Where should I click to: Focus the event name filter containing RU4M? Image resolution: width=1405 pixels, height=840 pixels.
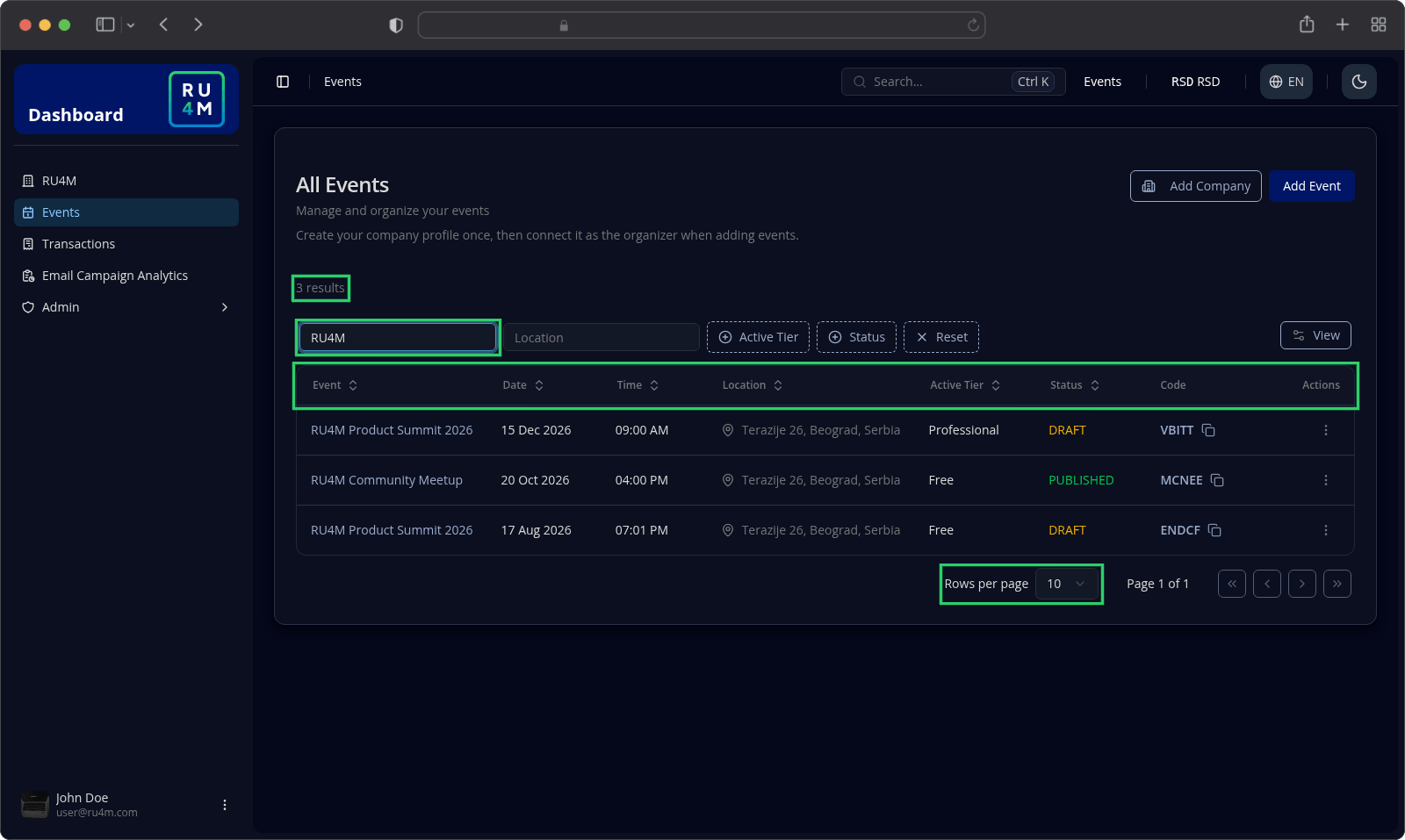(398, 338)
